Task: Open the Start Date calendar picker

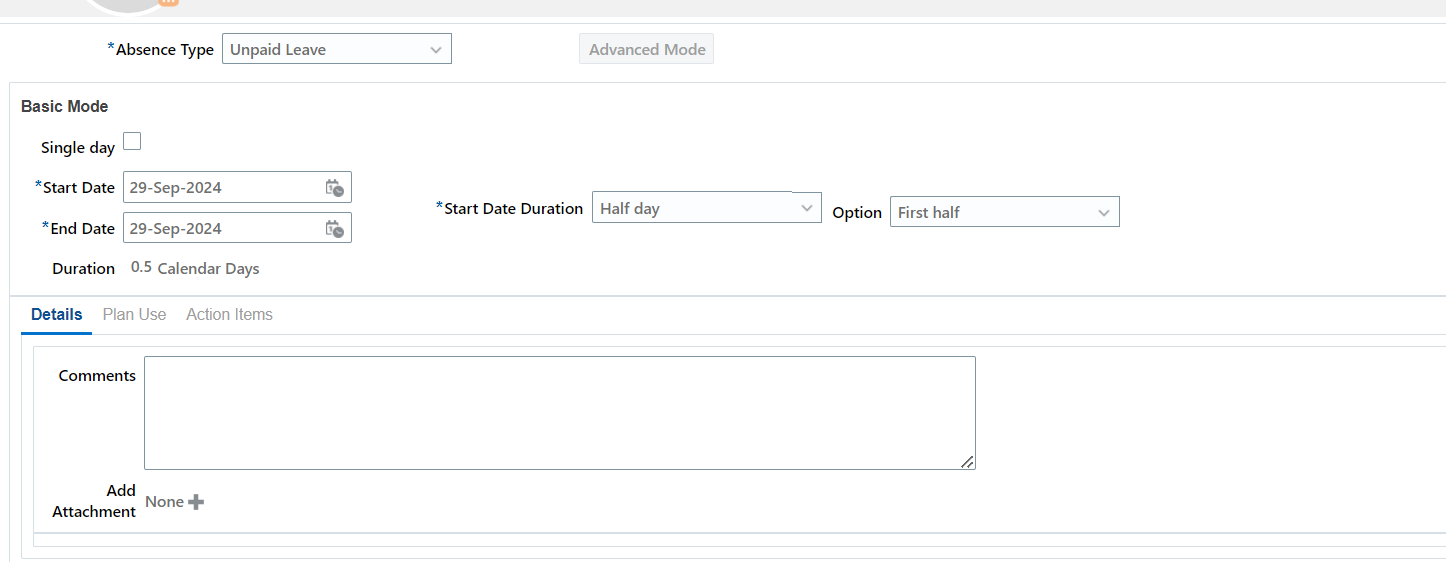Action: pyautogui.click(x=335, y=188)
